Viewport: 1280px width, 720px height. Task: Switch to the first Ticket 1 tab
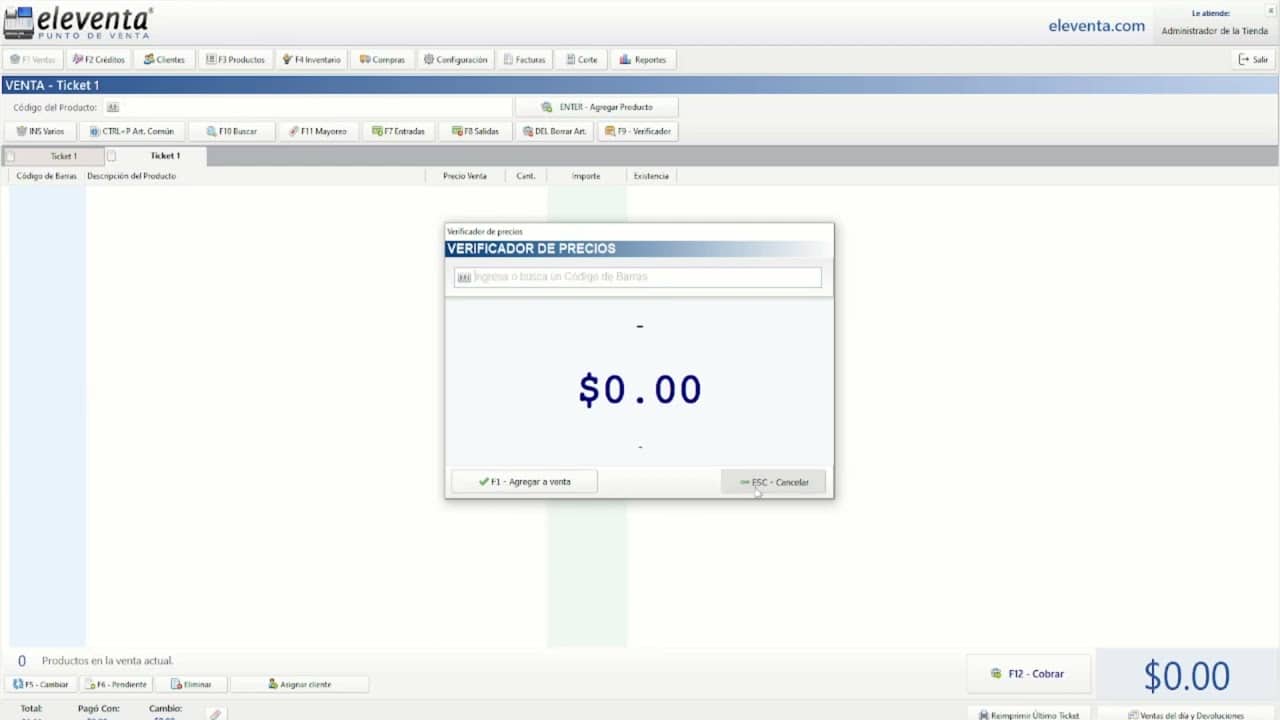(63, 156)
